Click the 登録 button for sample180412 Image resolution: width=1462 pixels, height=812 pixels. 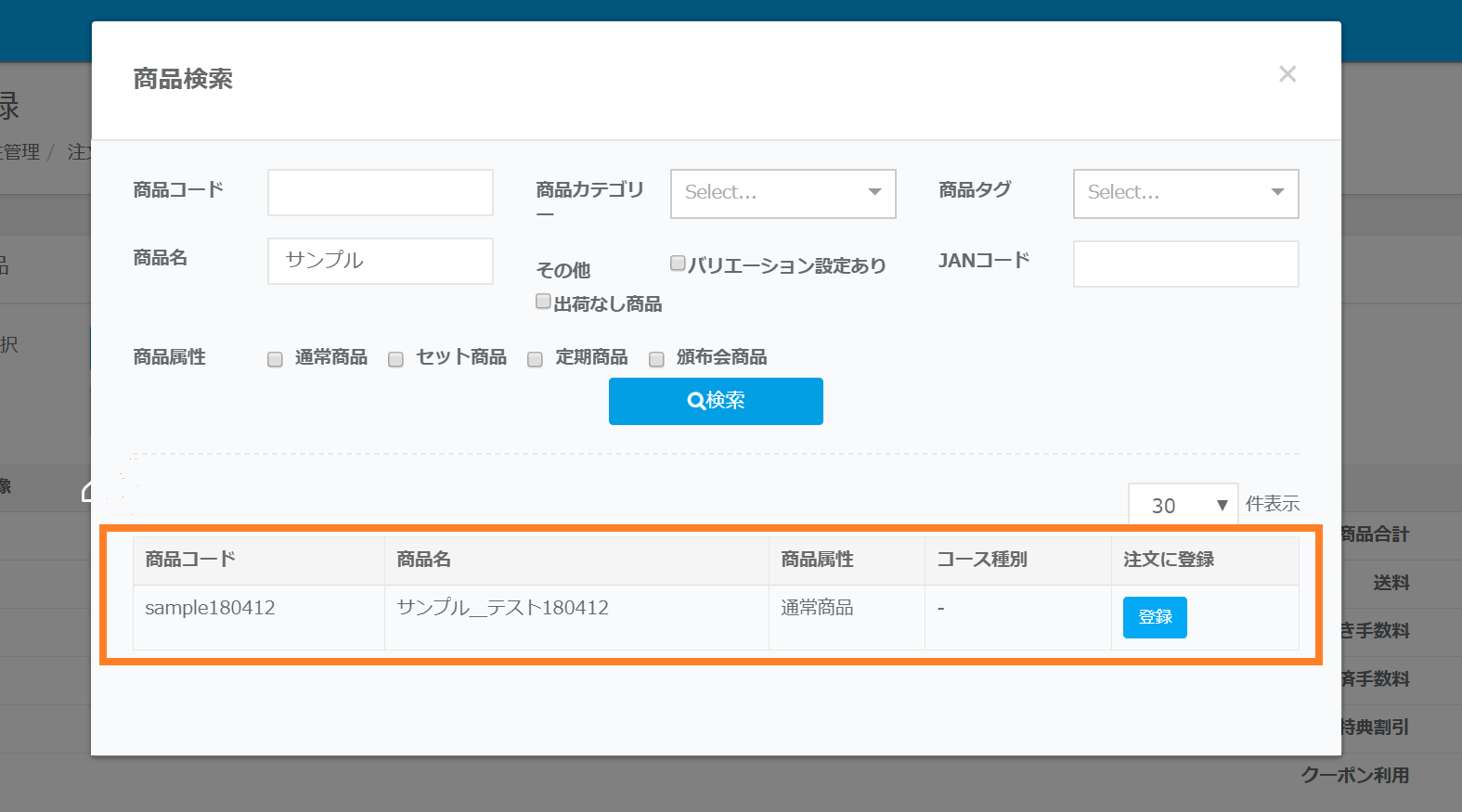click(x=1154, y=617)
